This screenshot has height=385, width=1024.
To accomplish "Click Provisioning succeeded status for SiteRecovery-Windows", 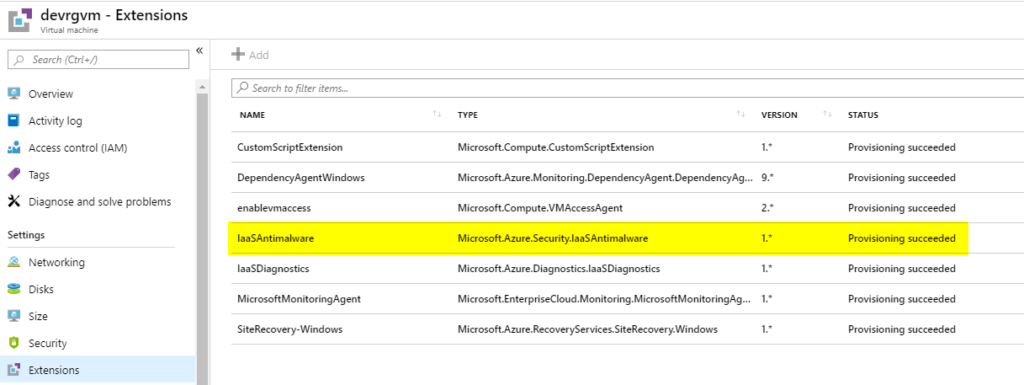I will (901, 329).
